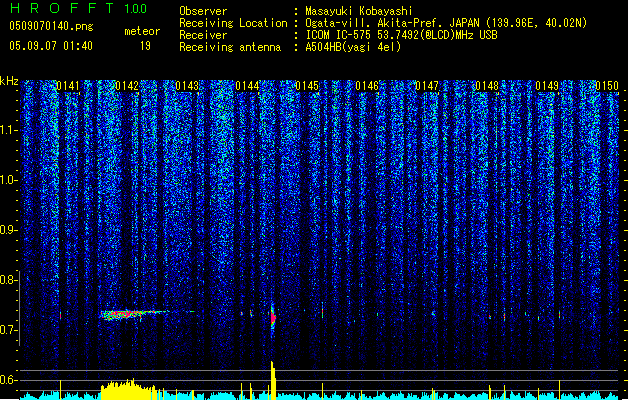Viewport: 629px width, 400px height.
Task: Click the kHz axis unit label
Action: point(9,81)
